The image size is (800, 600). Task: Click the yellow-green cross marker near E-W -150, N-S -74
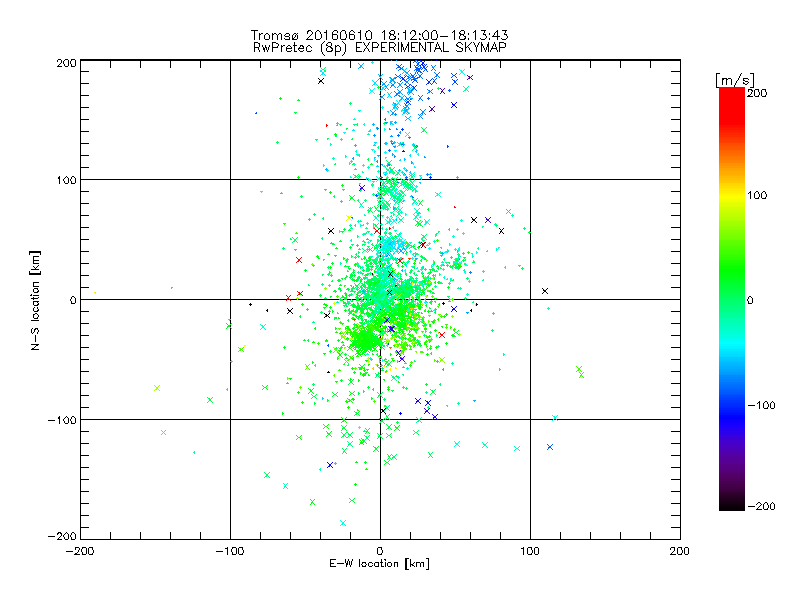(x=157, y=388)
